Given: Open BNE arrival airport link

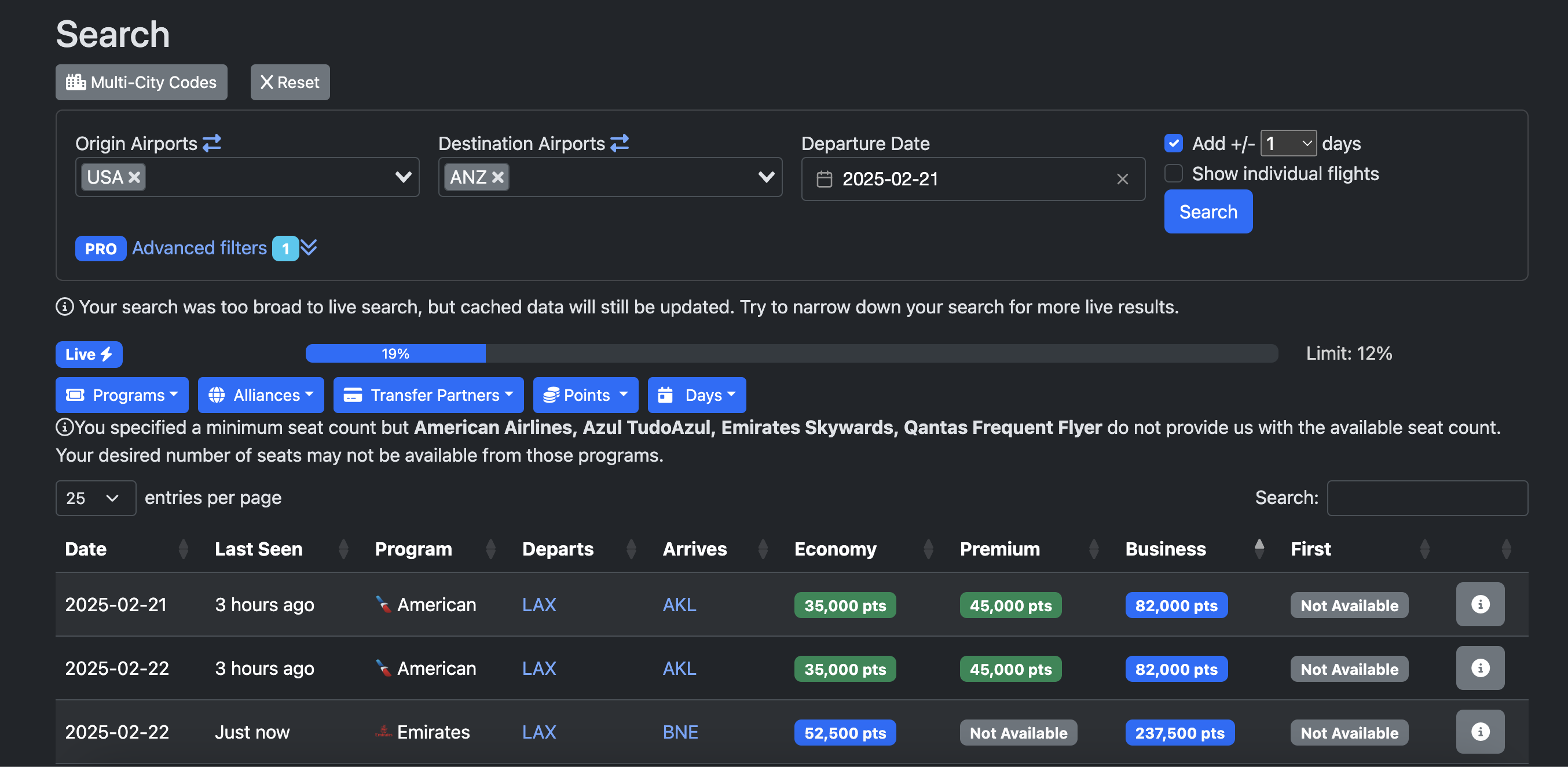Looking at the screenshot, I should pos(680,732).
